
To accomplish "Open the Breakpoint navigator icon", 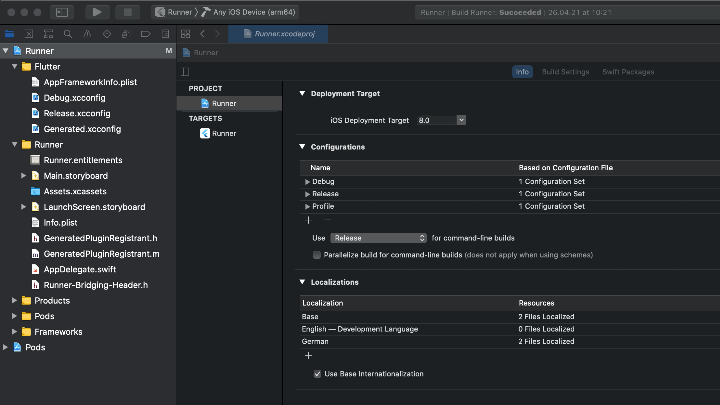I will [145, 34].
